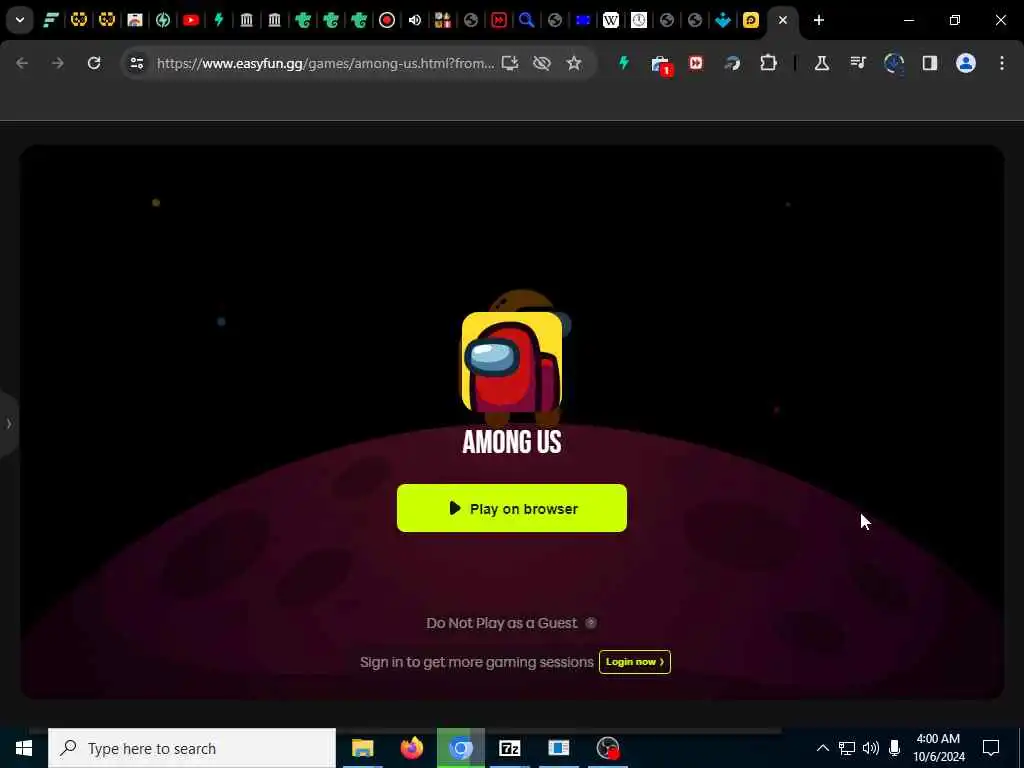Show hidden system tray icons
This screenshot has width=1024, height=768.
(x=823, y=748)
